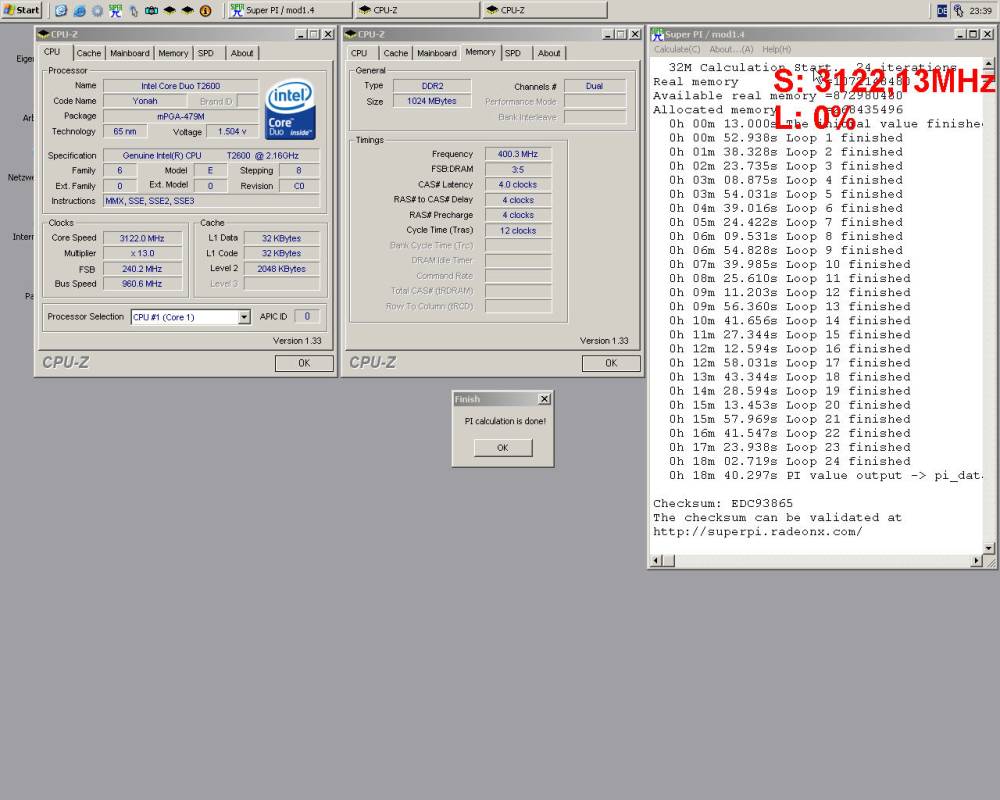
Task: Click the Package value mPGA-479M
Action: (180, 116)
